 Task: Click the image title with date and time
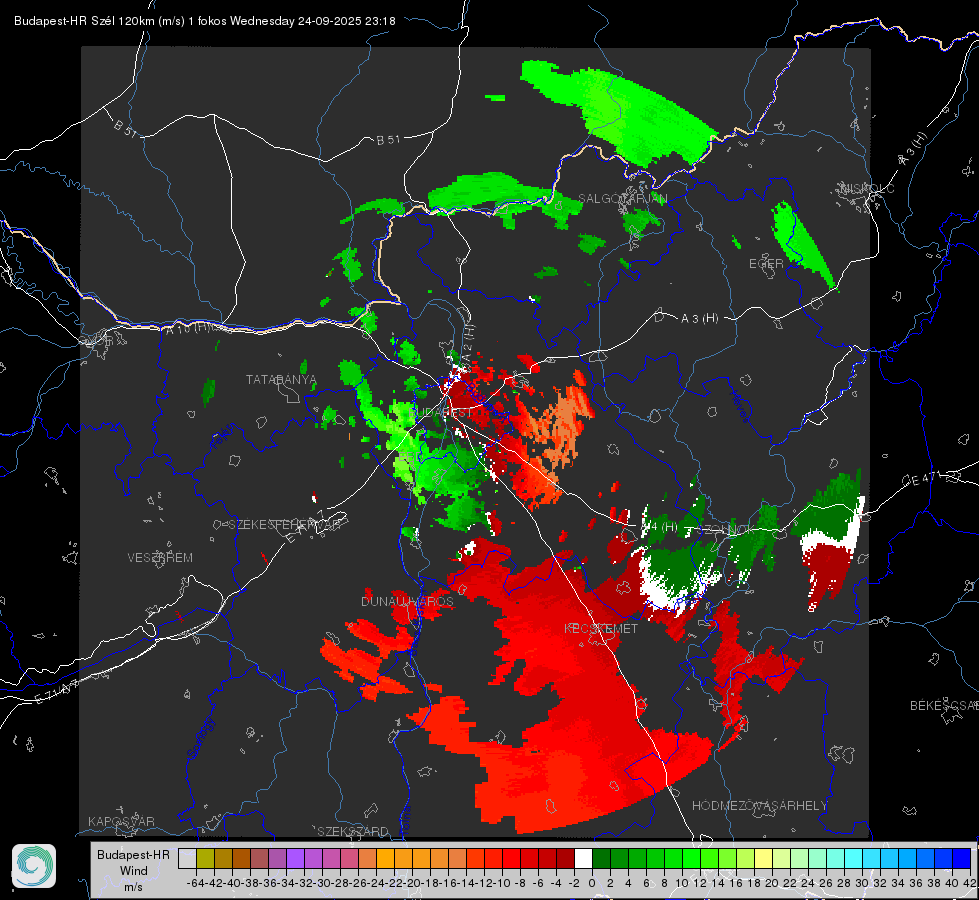point(198,20)
